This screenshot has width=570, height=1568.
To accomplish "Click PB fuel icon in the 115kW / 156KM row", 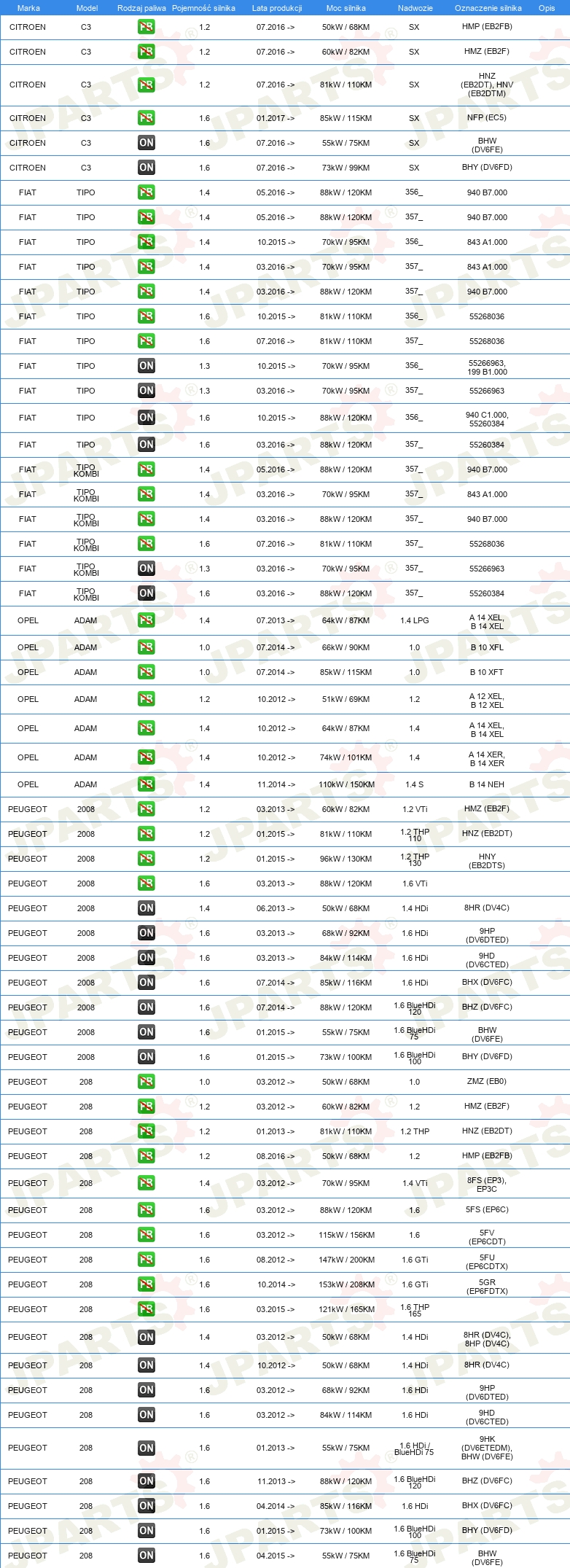I will pyautogui.click(x=147, y=1235).
